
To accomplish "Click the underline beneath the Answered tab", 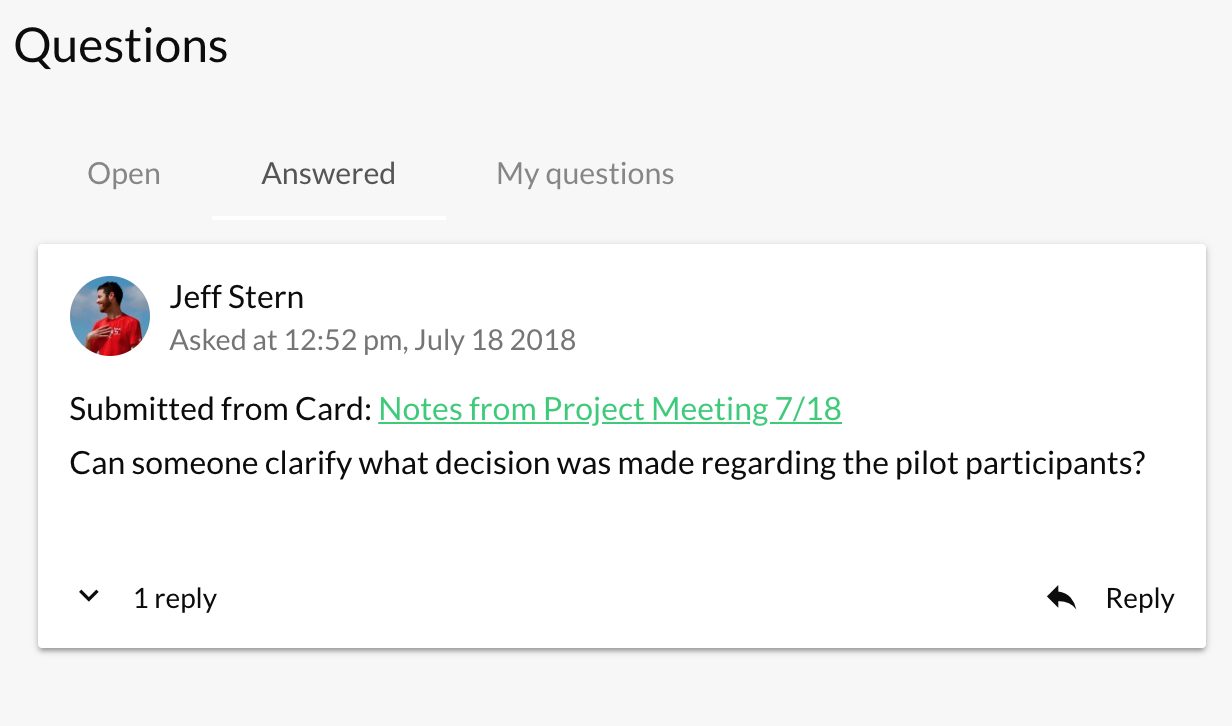I will coord(328,217).
